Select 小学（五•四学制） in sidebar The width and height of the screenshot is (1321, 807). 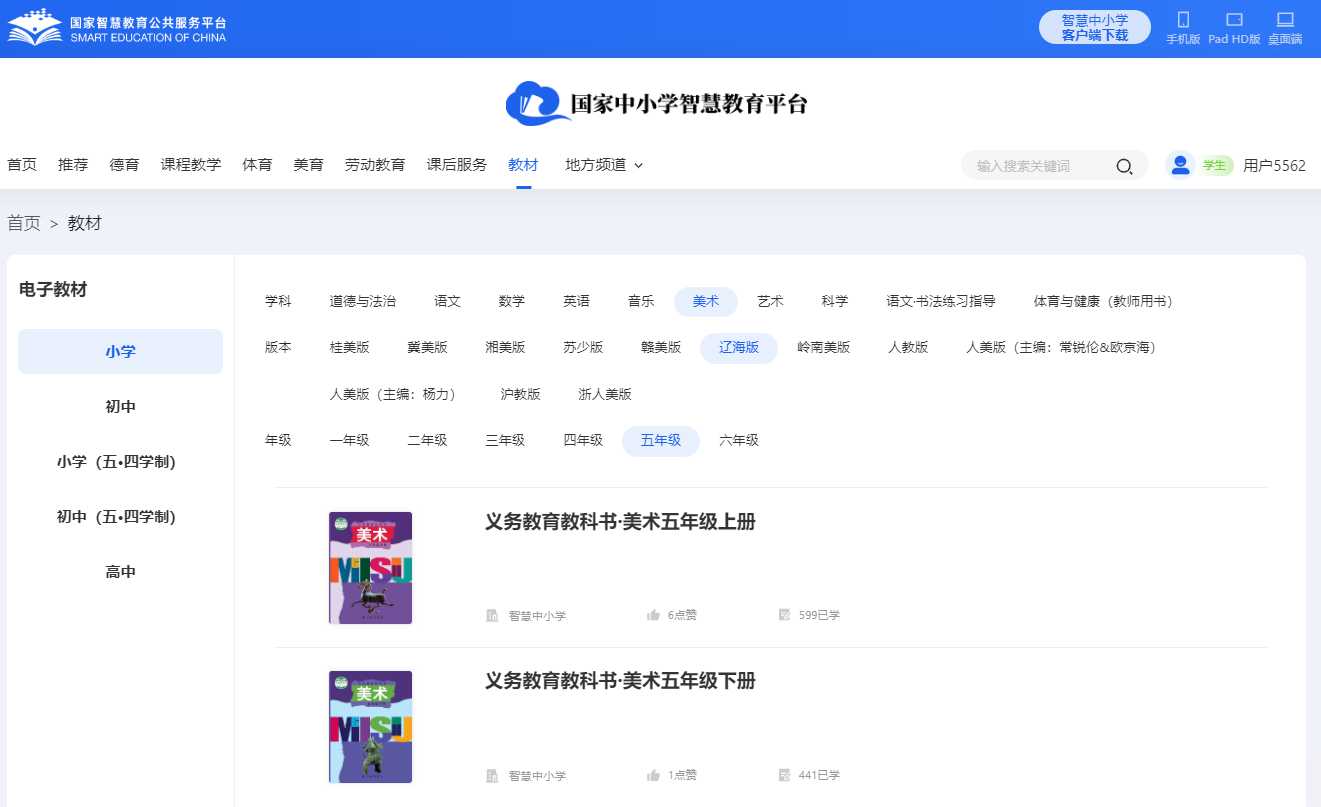point(120,462)
